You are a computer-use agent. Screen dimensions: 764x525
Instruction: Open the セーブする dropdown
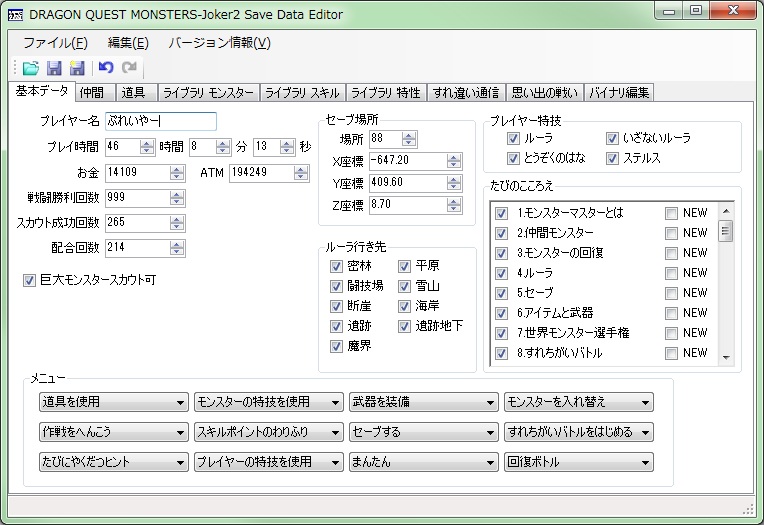tap(423, 432)
